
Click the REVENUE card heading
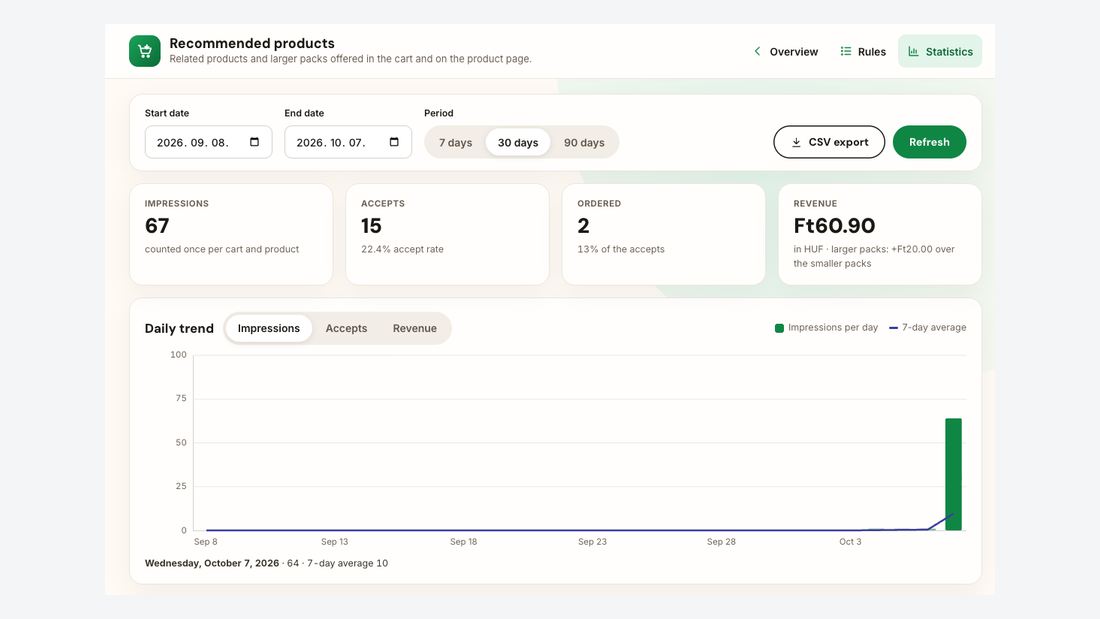[815, 204]
